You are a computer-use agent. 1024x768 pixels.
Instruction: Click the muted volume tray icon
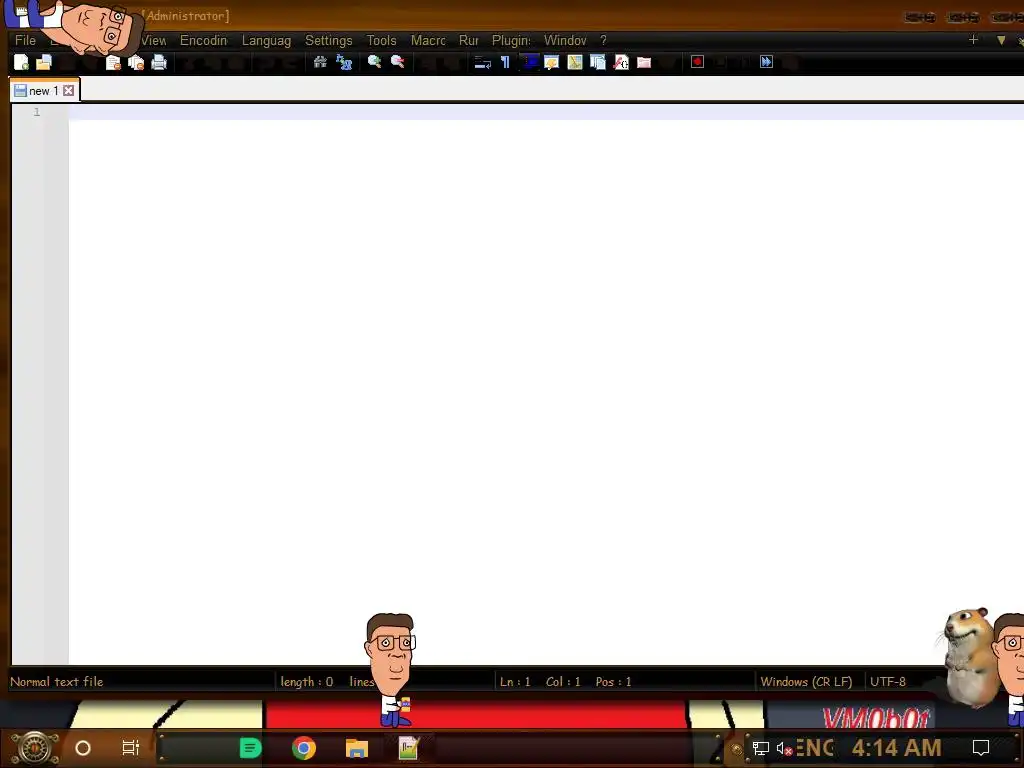click(784, 748)
